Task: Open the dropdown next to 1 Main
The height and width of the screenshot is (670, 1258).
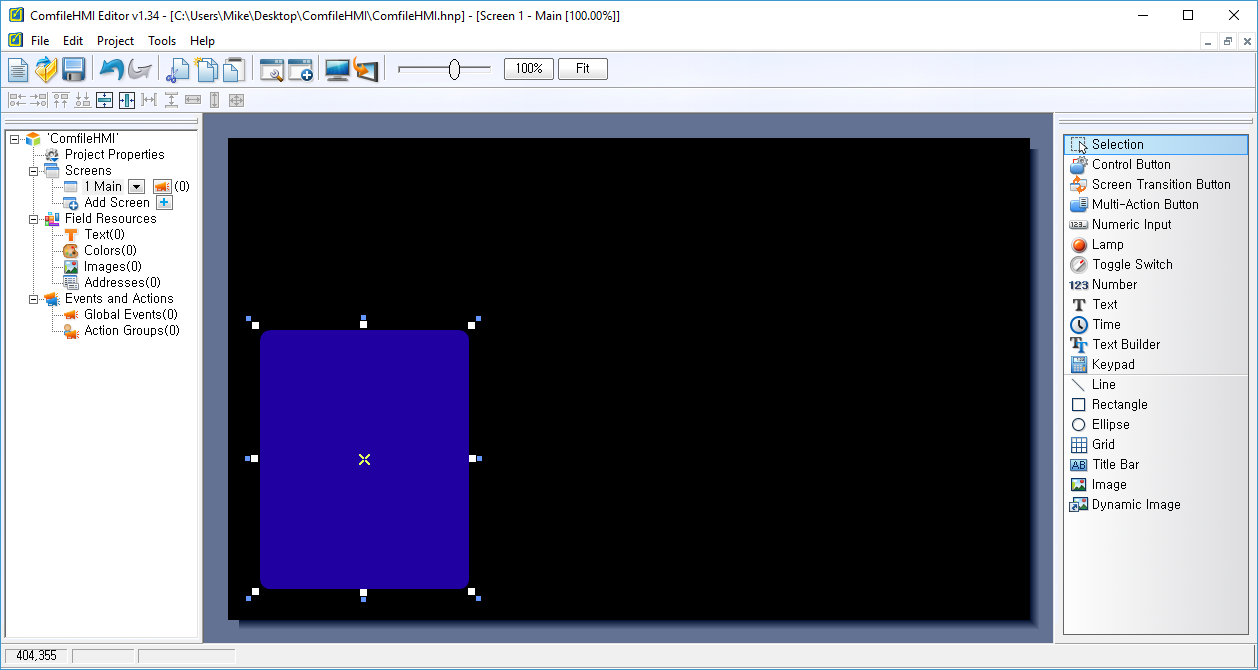Action: coord(136,187)
